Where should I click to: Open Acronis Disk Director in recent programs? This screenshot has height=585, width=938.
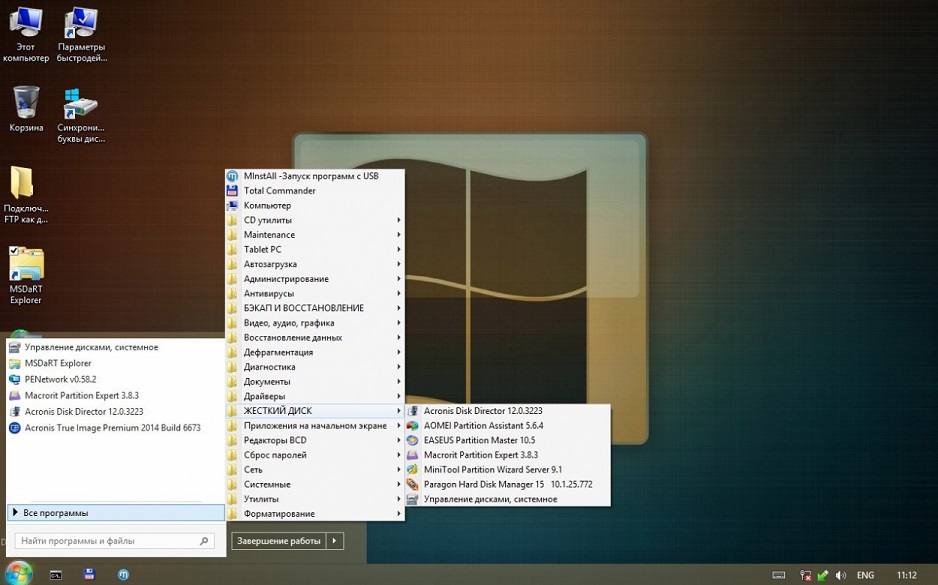coord(115,412)
